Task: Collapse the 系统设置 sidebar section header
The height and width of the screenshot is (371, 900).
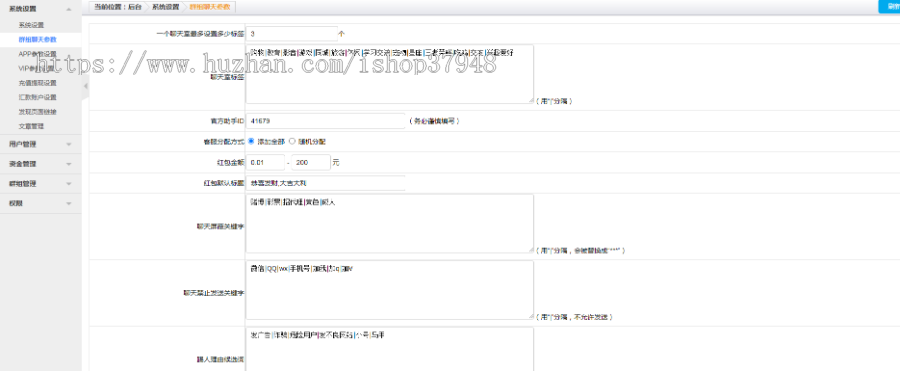Action: (x=41, y=9)
